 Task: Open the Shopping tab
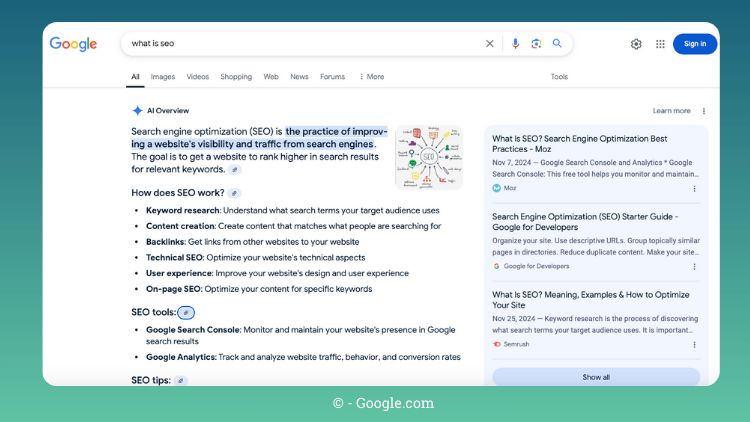(x=236, y=77)
